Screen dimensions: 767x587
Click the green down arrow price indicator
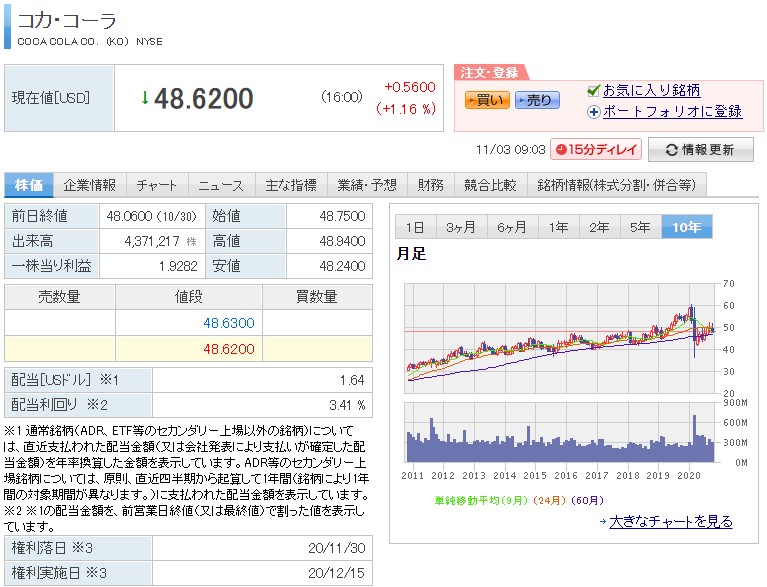click(x=145, y=98)
